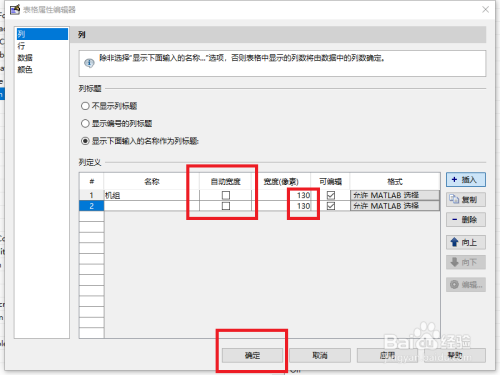This screenshot has width=500, height=375.
Task: Click the 机组 name cell in row 1
Action: point(152,195)
